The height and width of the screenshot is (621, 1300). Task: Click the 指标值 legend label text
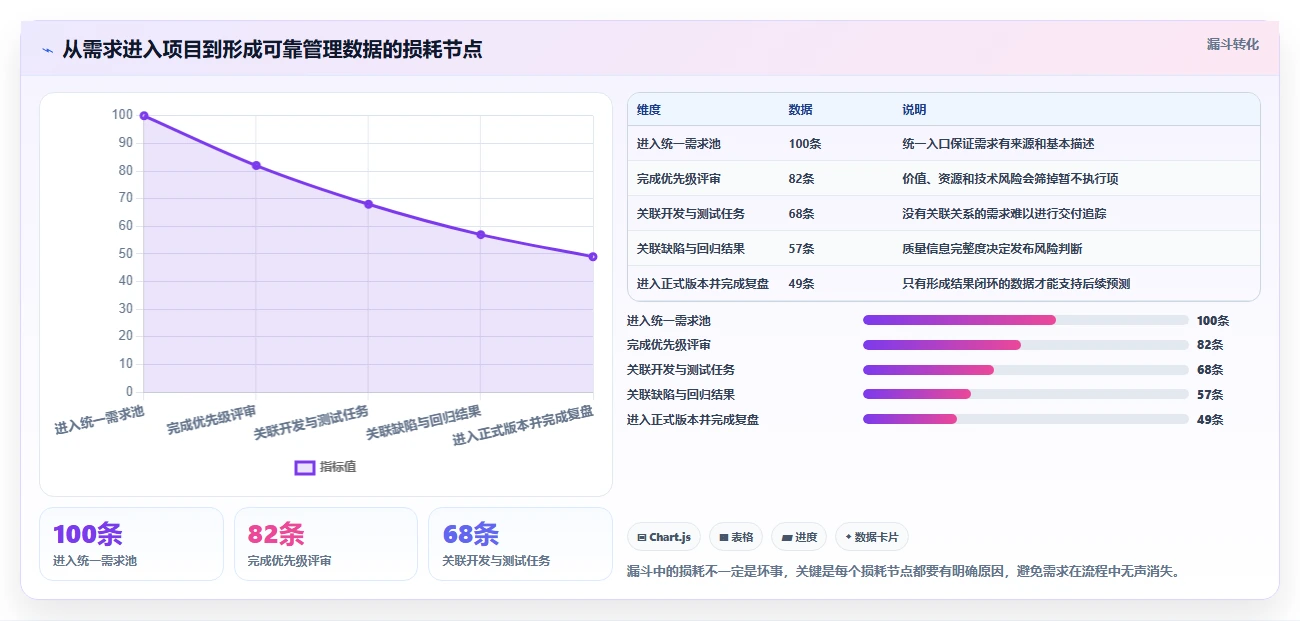pos(337,467)
